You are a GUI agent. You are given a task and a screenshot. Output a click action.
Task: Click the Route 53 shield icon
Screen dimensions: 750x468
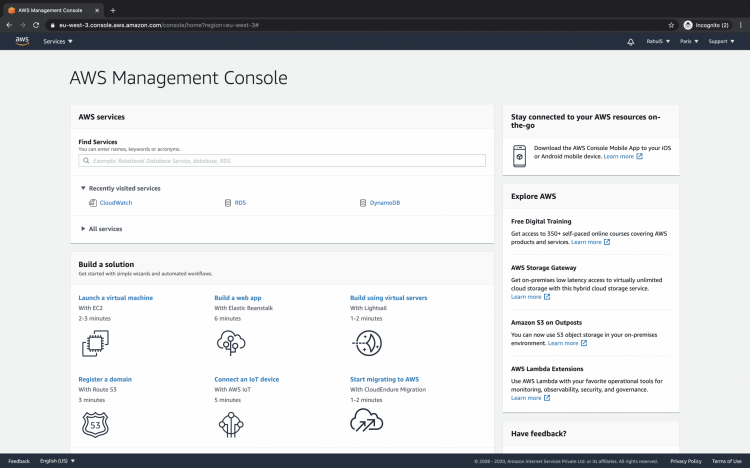[95, 424]
